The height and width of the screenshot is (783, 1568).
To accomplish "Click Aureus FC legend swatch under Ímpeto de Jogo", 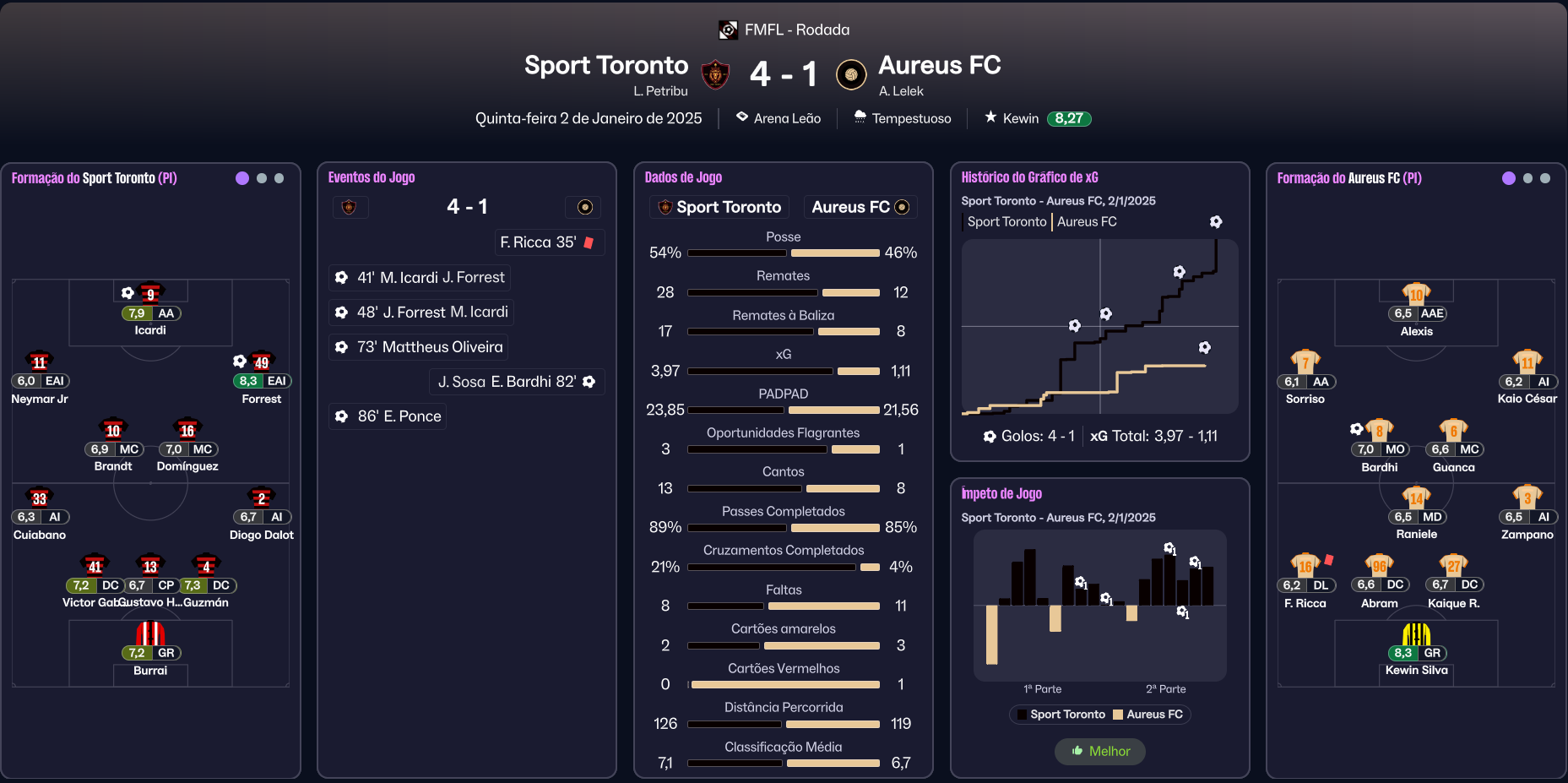I will tap(1118, 715).
